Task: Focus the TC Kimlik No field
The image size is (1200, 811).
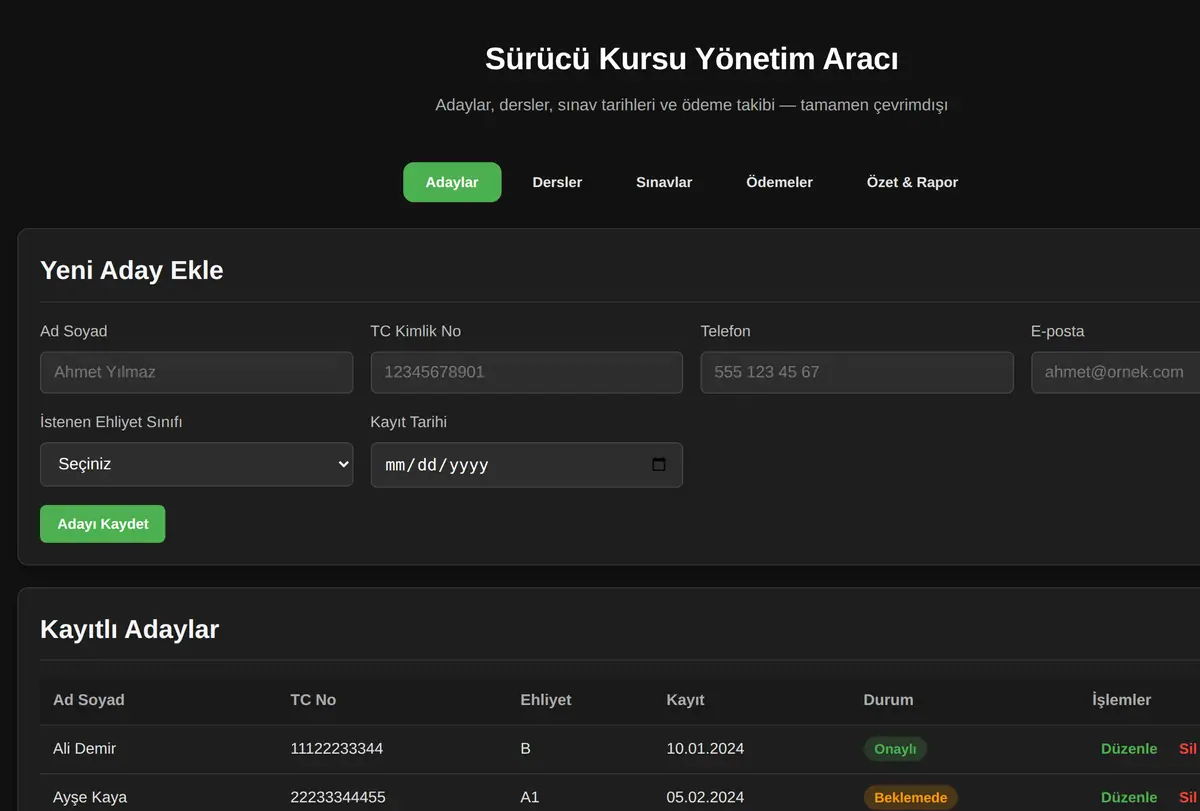Action: point(527,372)
